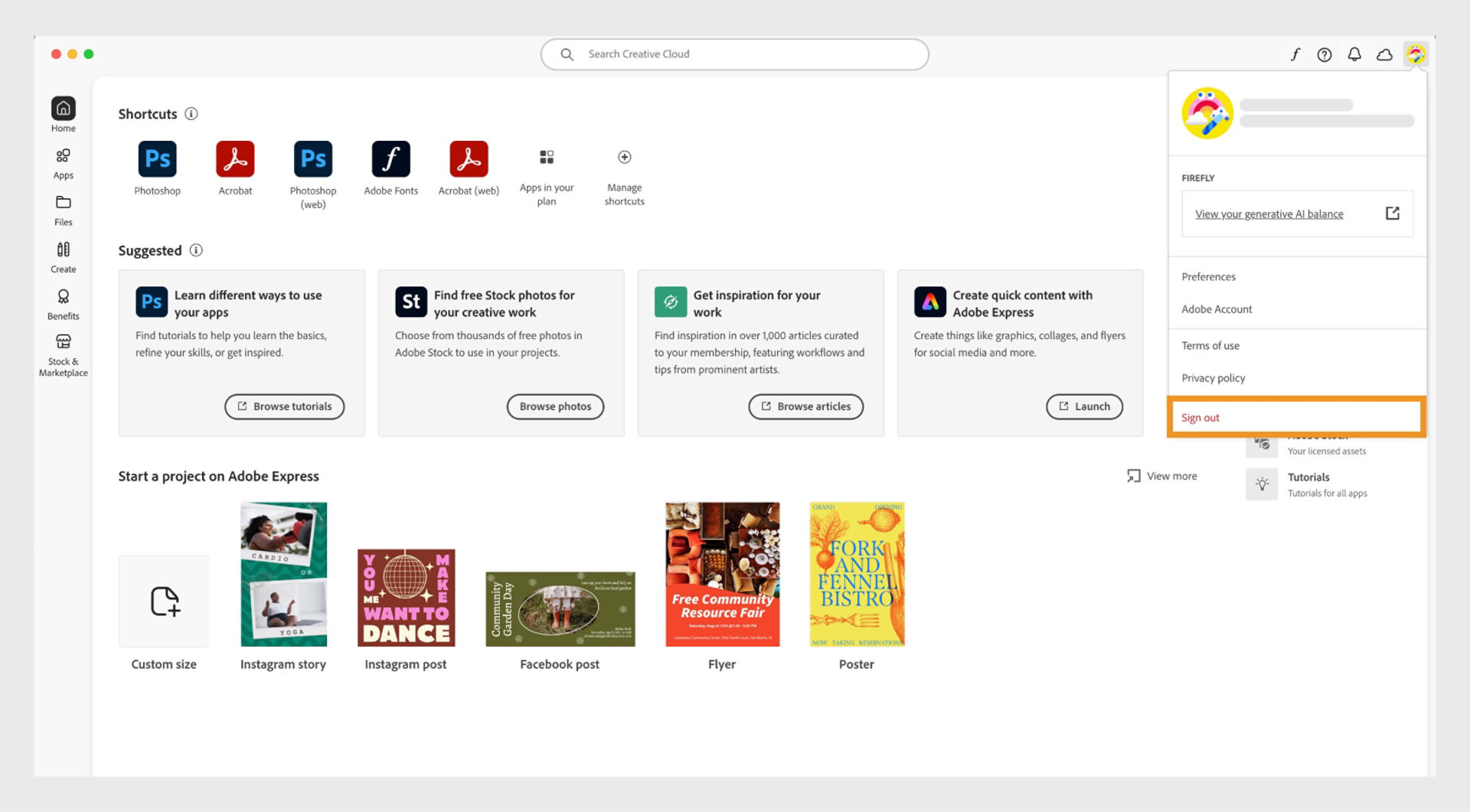
Task: Show the Shortcuts info tooltip
Action: coord(191,113)
